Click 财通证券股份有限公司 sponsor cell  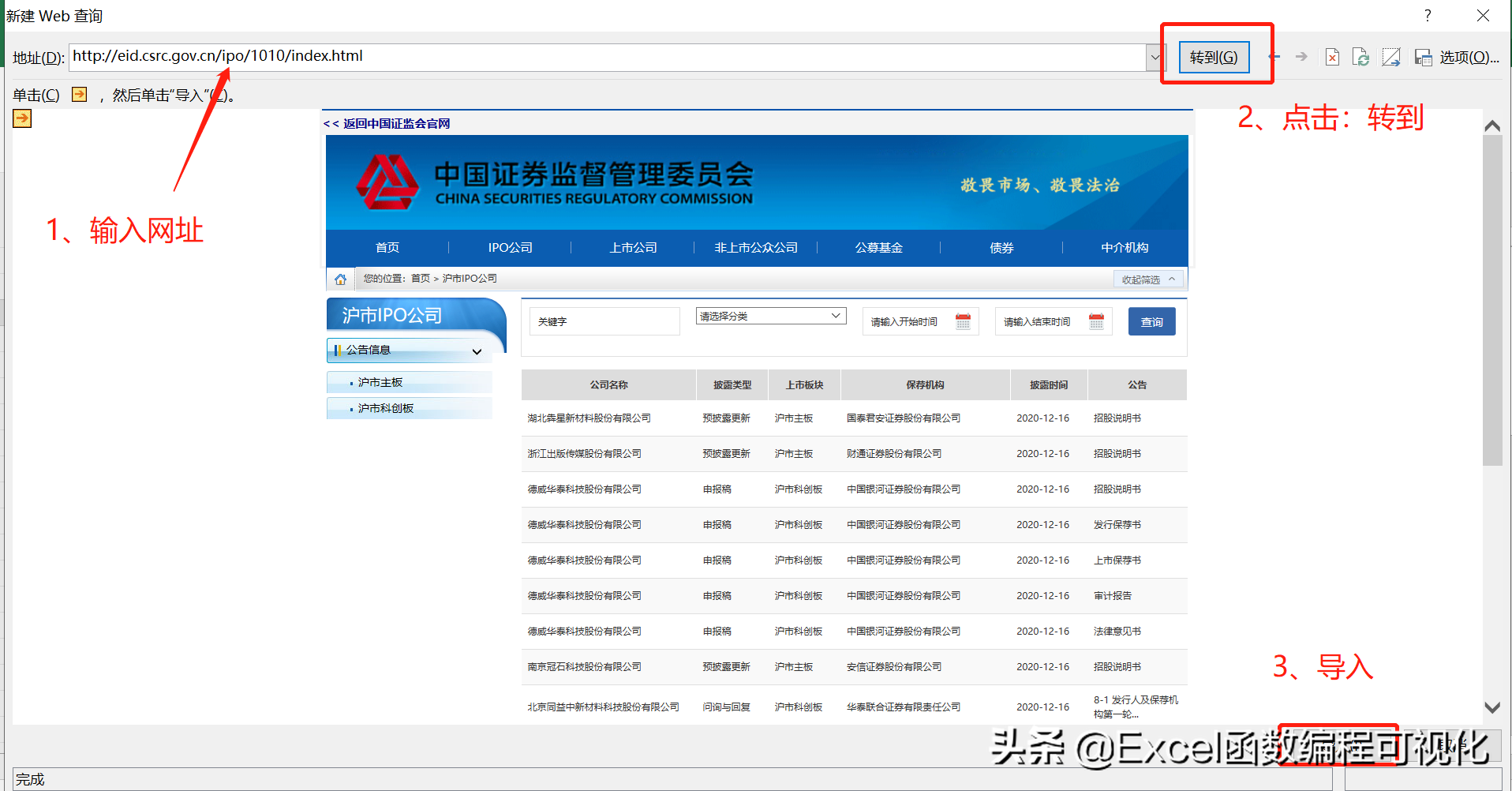[x=894, y=454]
